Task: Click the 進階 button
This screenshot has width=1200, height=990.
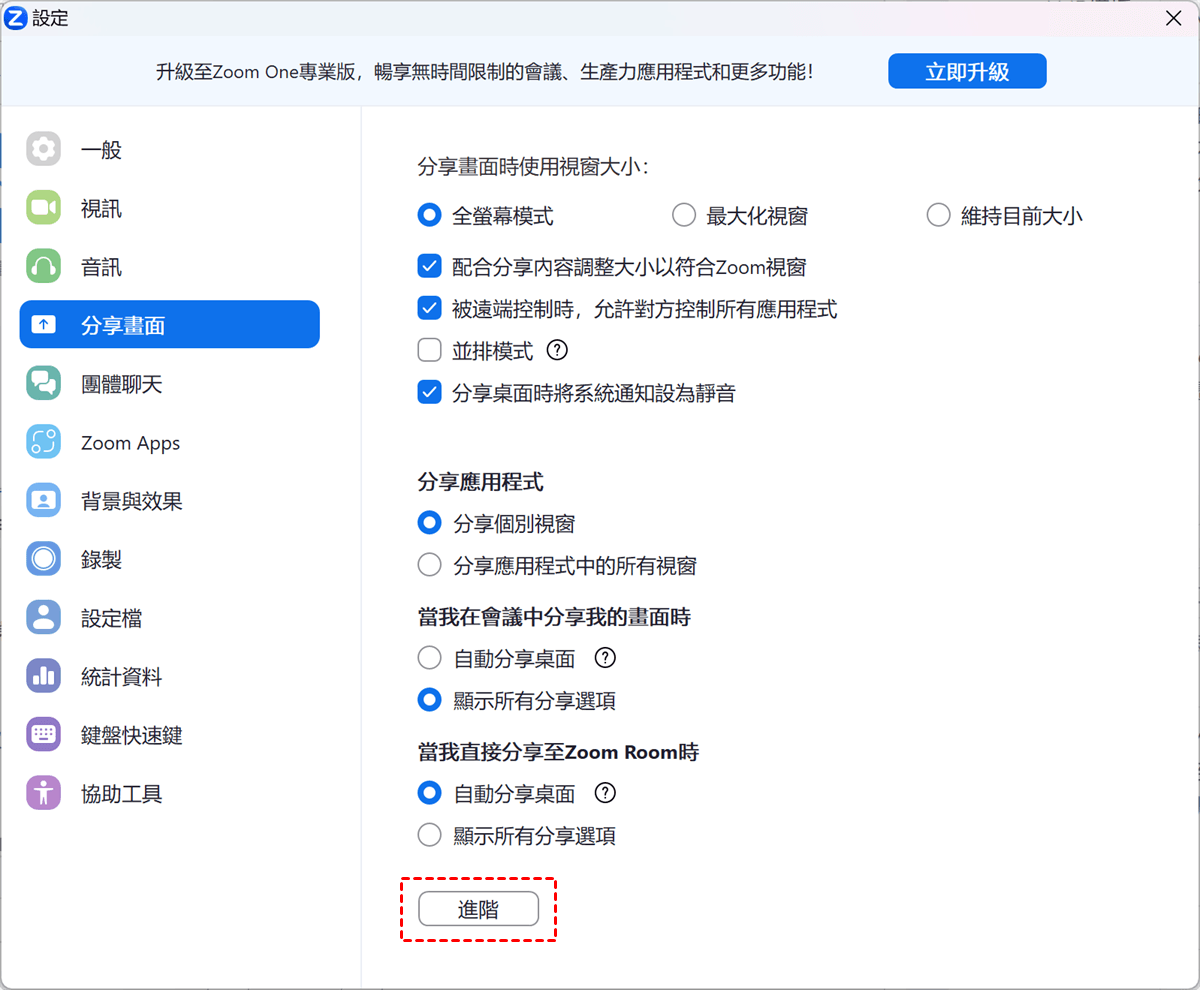Action: pyautogui.click(x=478, y=909)
